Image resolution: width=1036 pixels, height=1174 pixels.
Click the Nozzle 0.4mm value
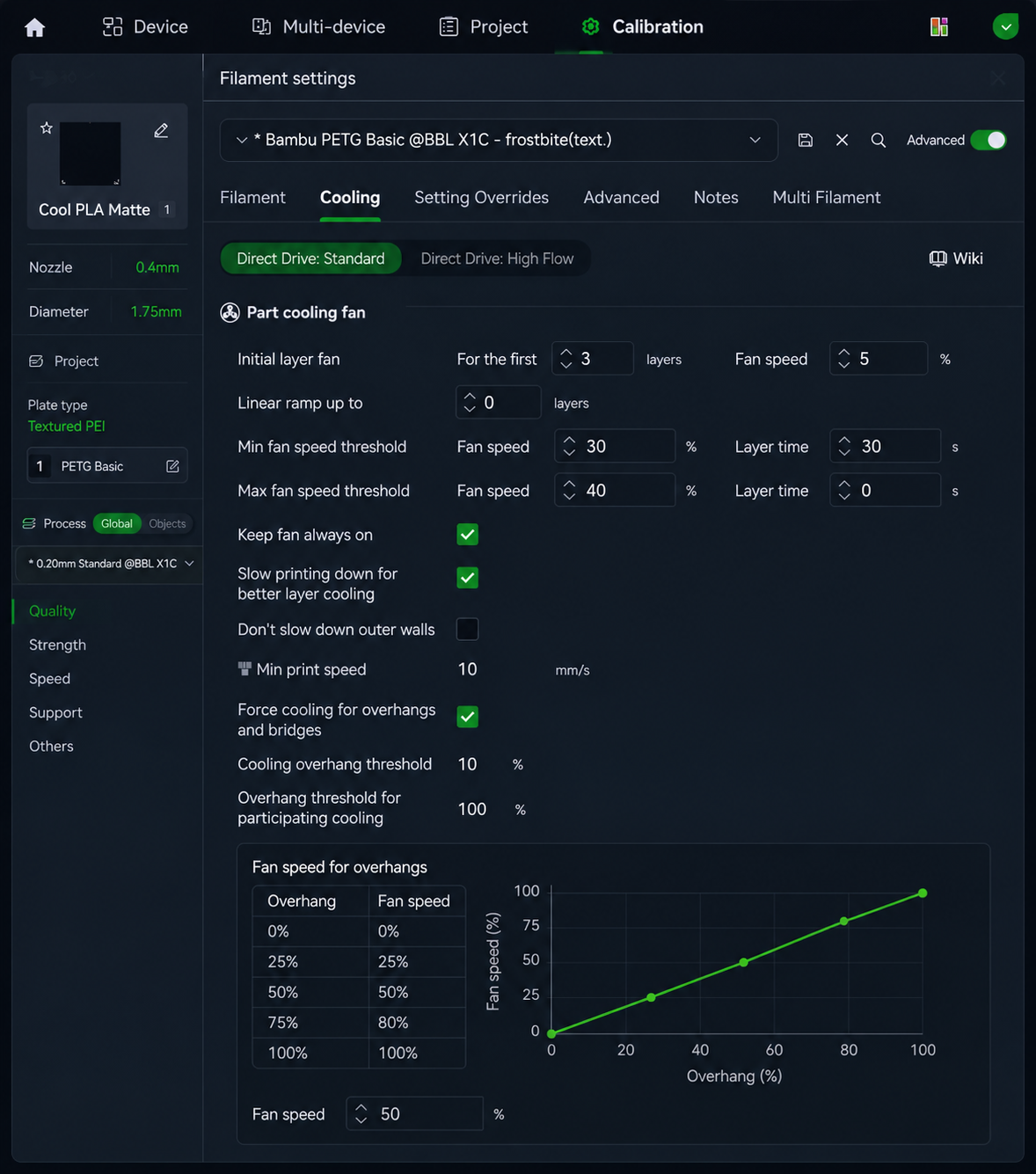157,267
